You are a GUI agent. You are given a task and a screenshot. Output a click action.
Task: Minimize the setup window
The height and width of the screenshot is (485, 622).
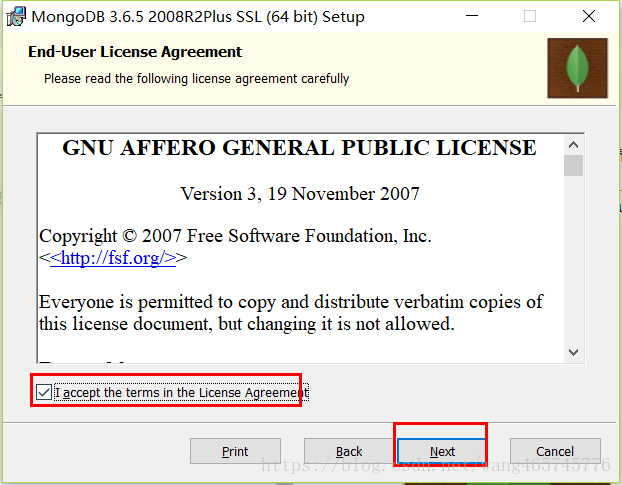pyautogui.click(x=472, y=16)
